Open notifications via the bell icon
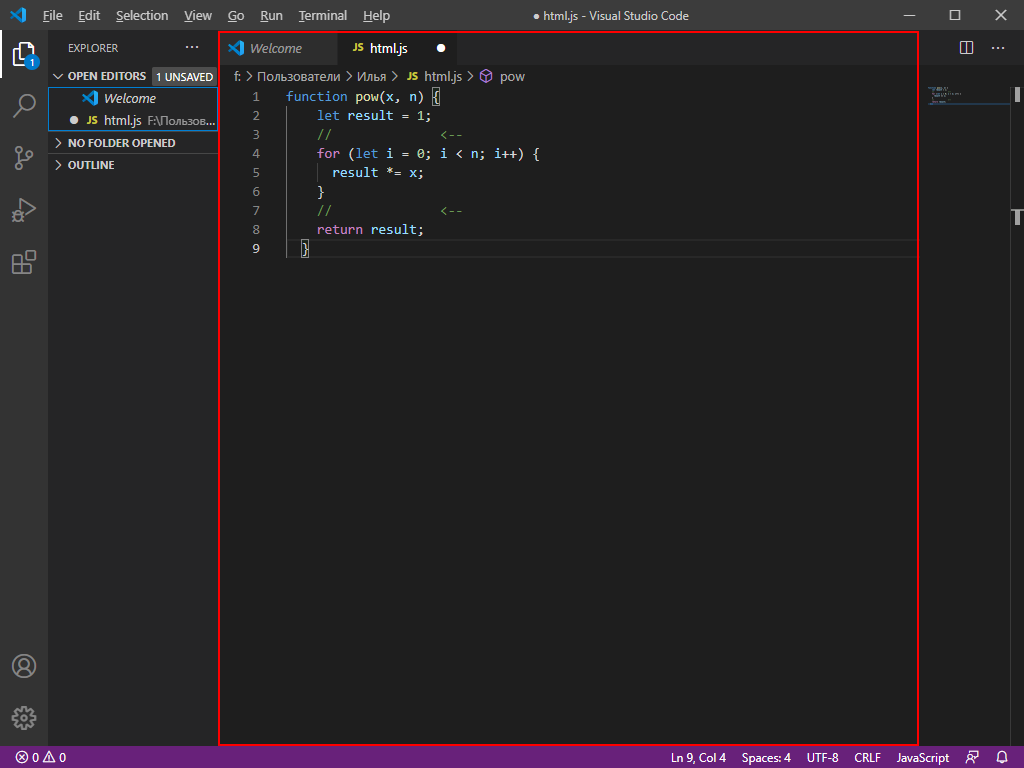1024x768 pixels. tap(1003, 757)
